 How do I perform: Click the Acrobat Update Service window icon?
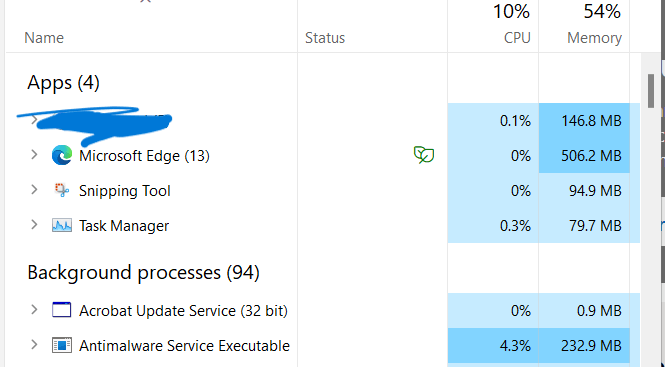point(62,310)
